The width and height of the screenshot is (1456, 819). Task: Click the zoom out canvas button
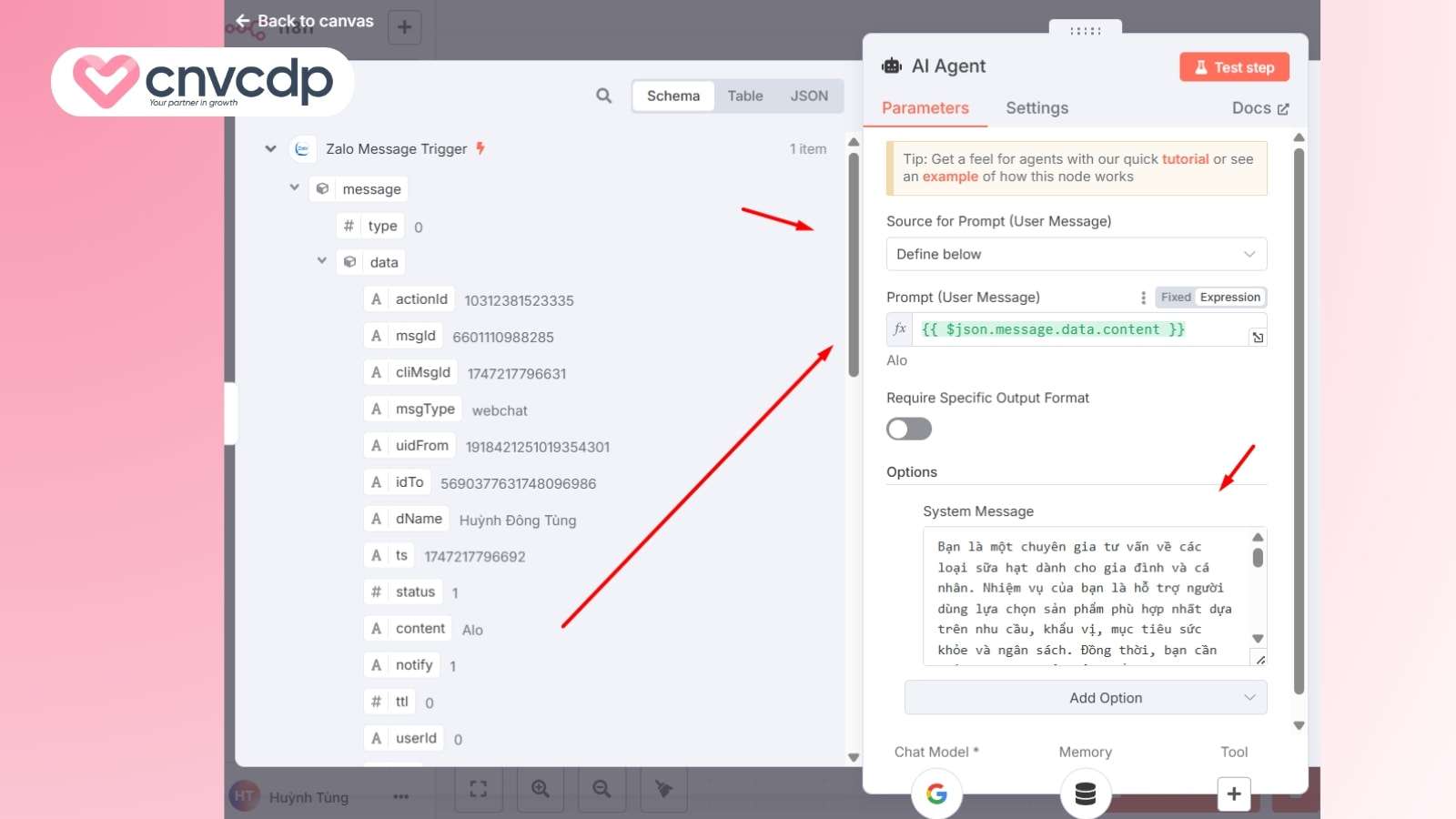pos(602,789)
